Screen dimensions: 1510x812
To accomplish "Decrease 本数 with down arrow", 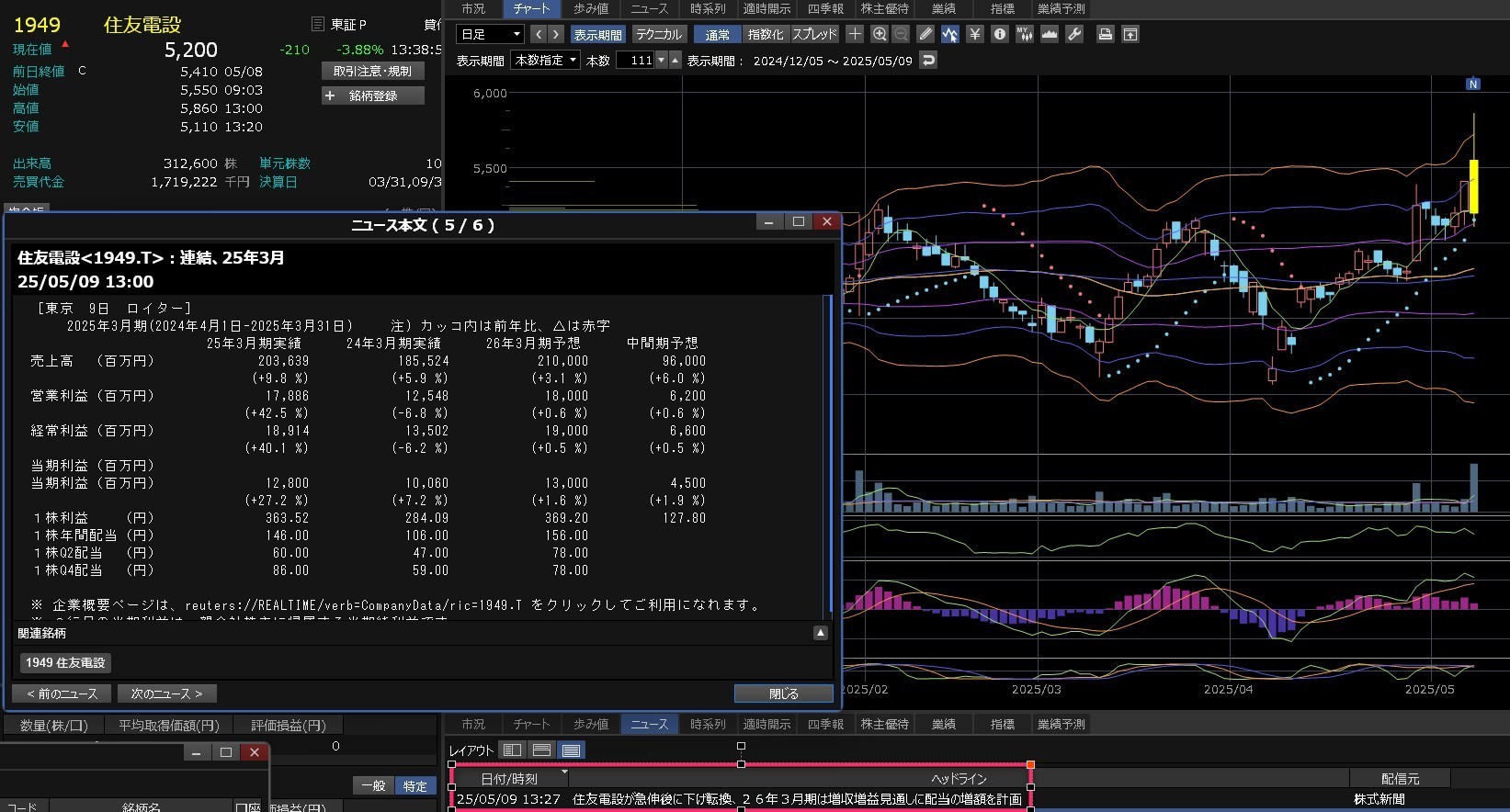I will point(660,60).
